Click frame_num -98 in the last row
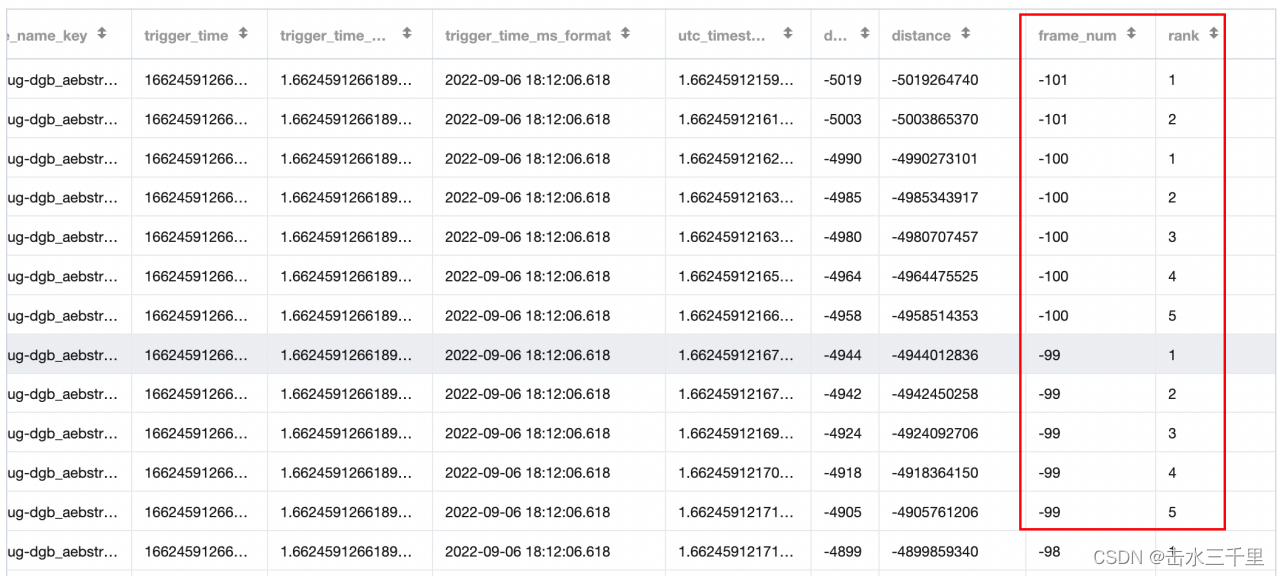 coord(1049,552)
